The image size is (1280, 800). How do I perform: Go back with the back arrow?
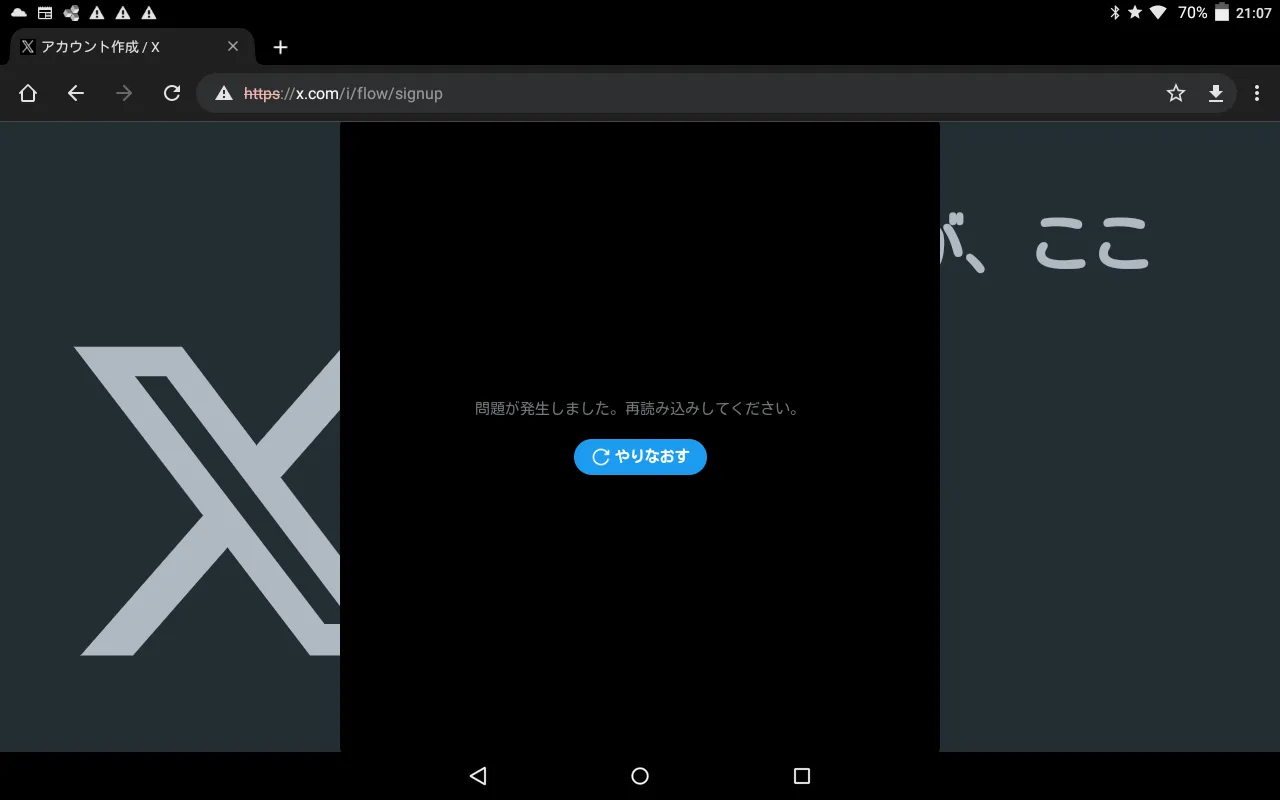(x=76, y=93)
